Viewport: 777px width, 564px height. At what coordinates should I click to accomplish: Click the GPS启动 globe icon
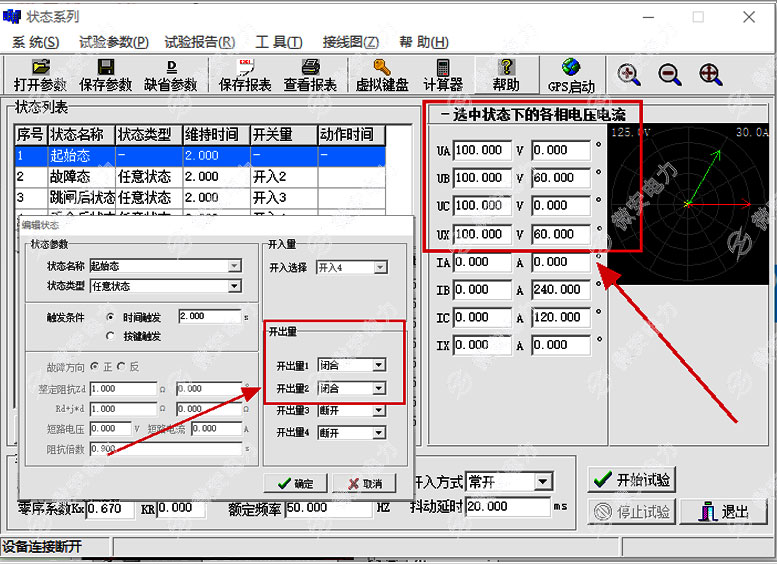571,67
